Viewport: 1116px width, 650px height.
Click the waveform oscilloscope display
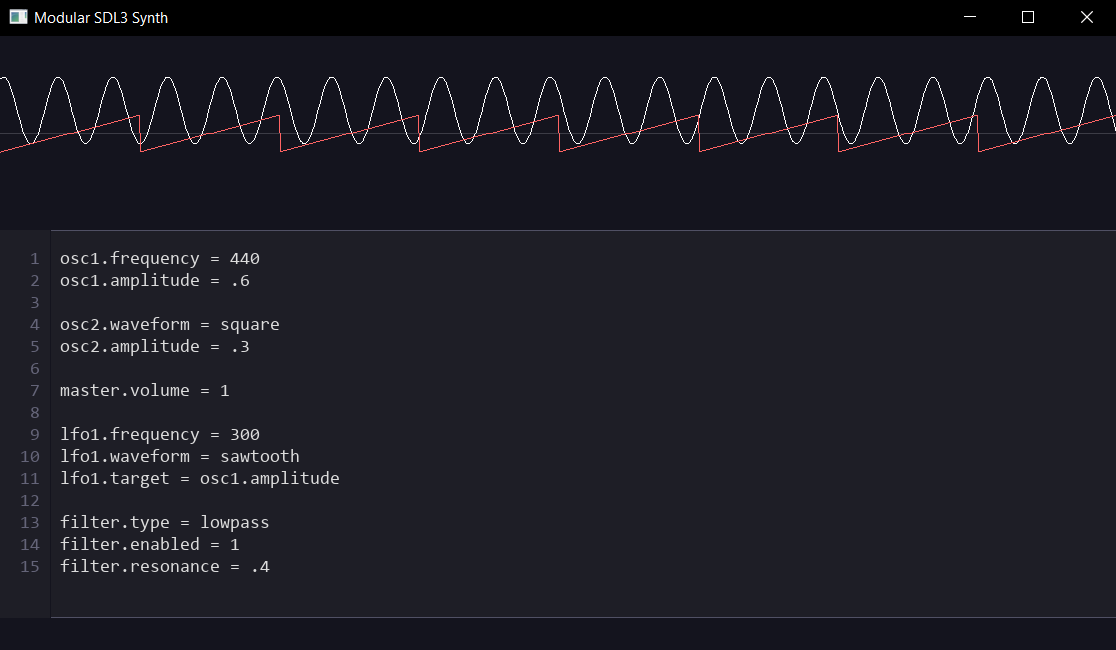(558, 130)
